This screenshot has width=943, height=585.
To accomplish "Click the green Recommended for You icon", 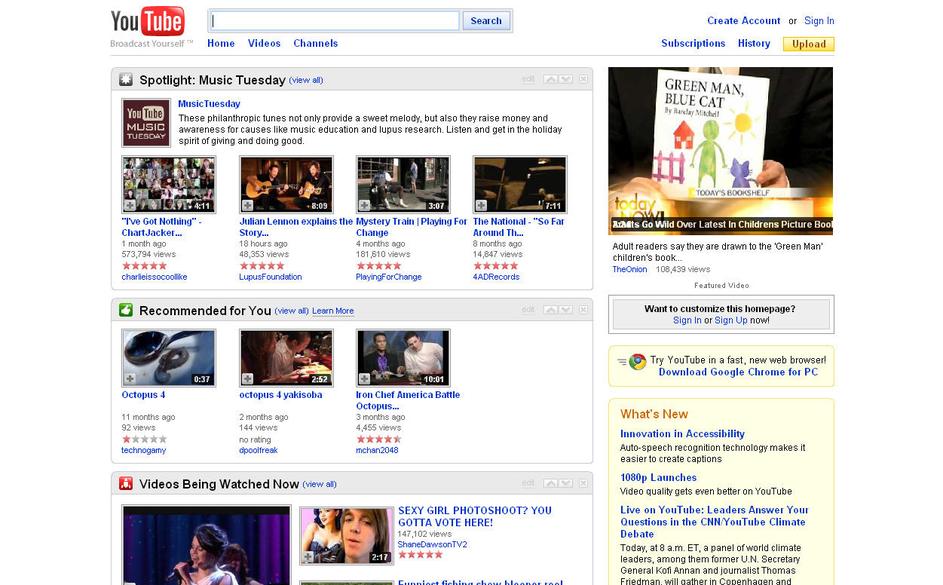I will click(x=126, y=310).
